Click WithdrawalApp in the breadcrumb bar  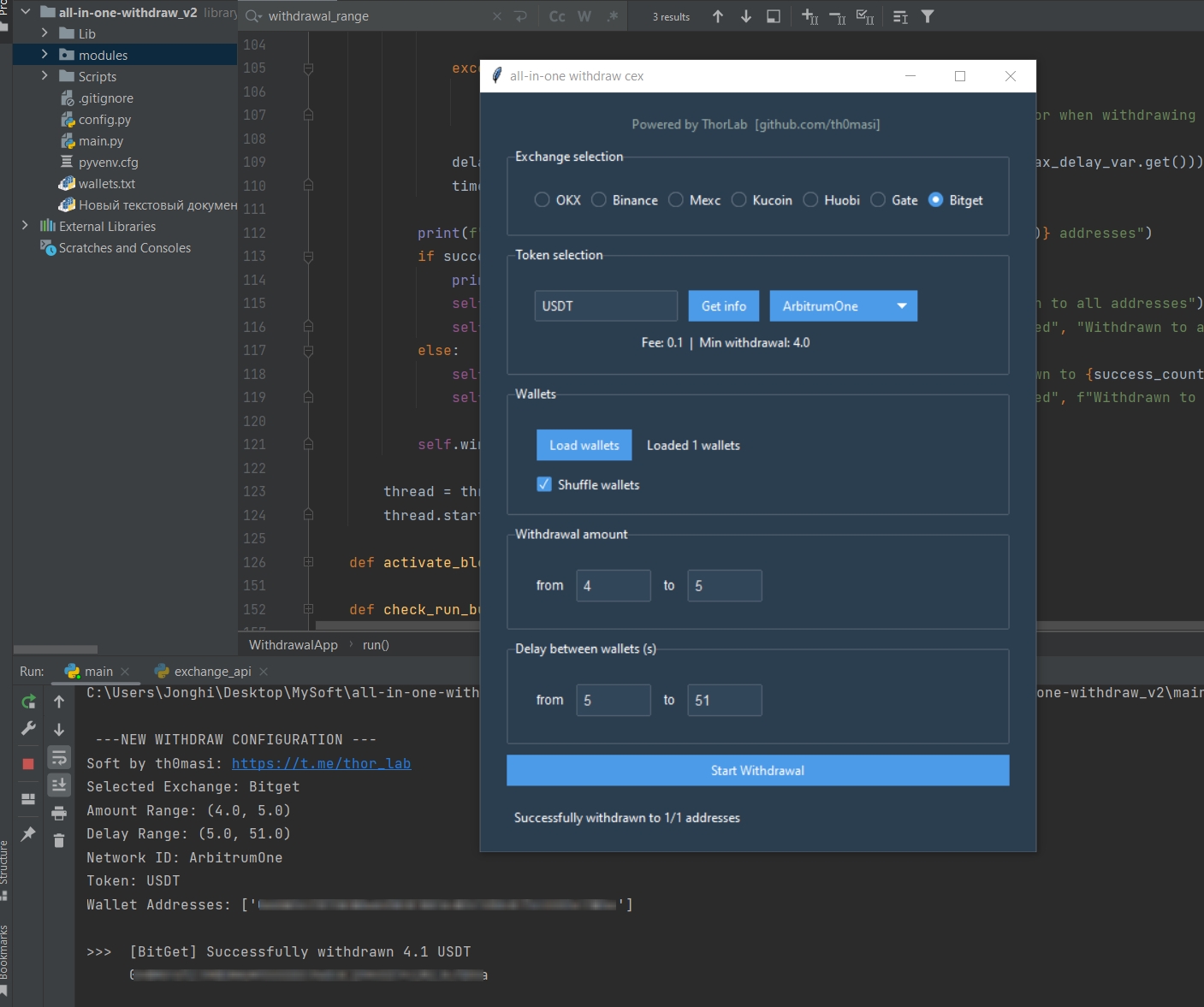click(294, 645)
